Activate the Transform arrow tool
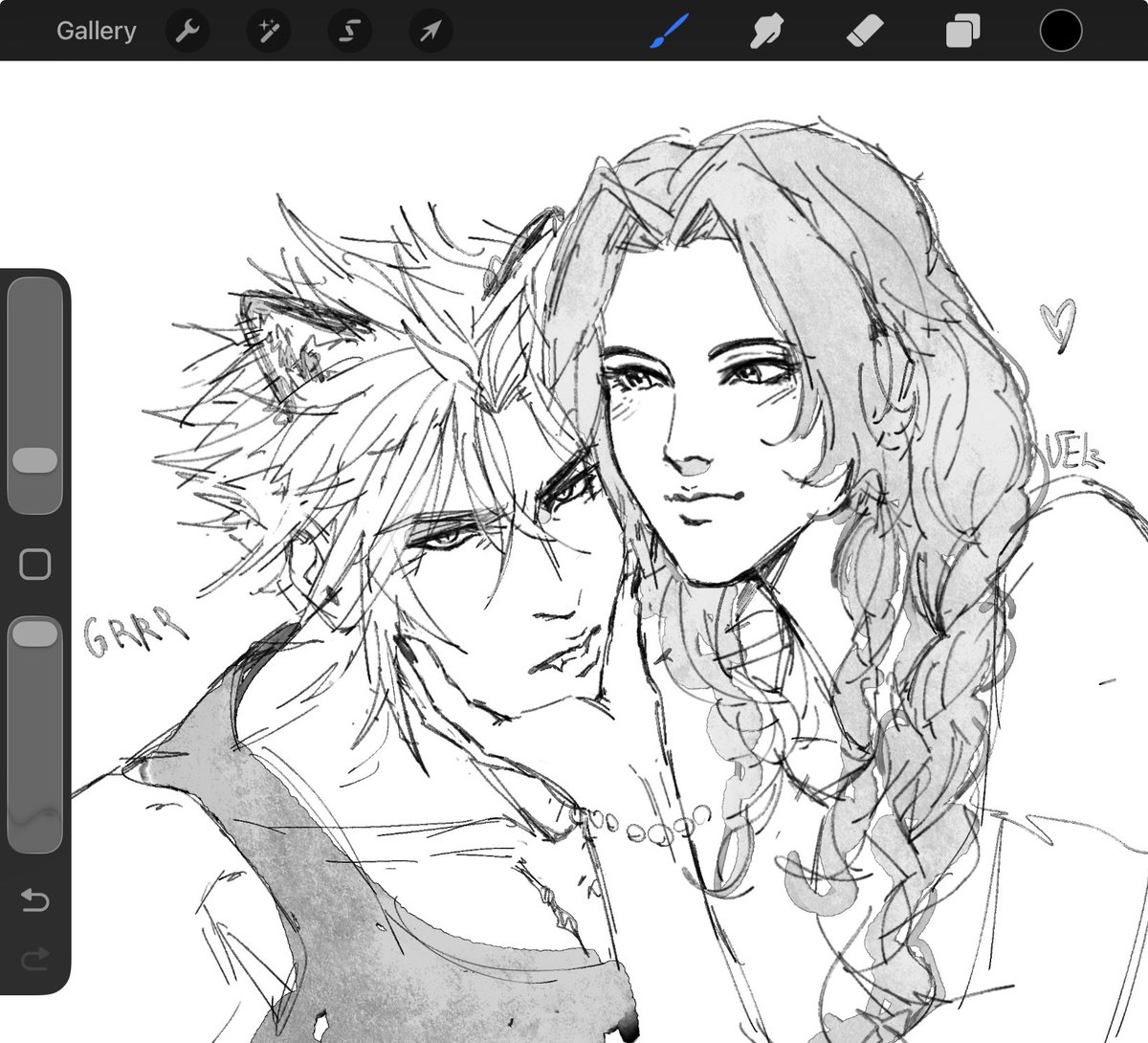Image resolution: width=1148 pixels, height=1043 pixels. point(430,32)
